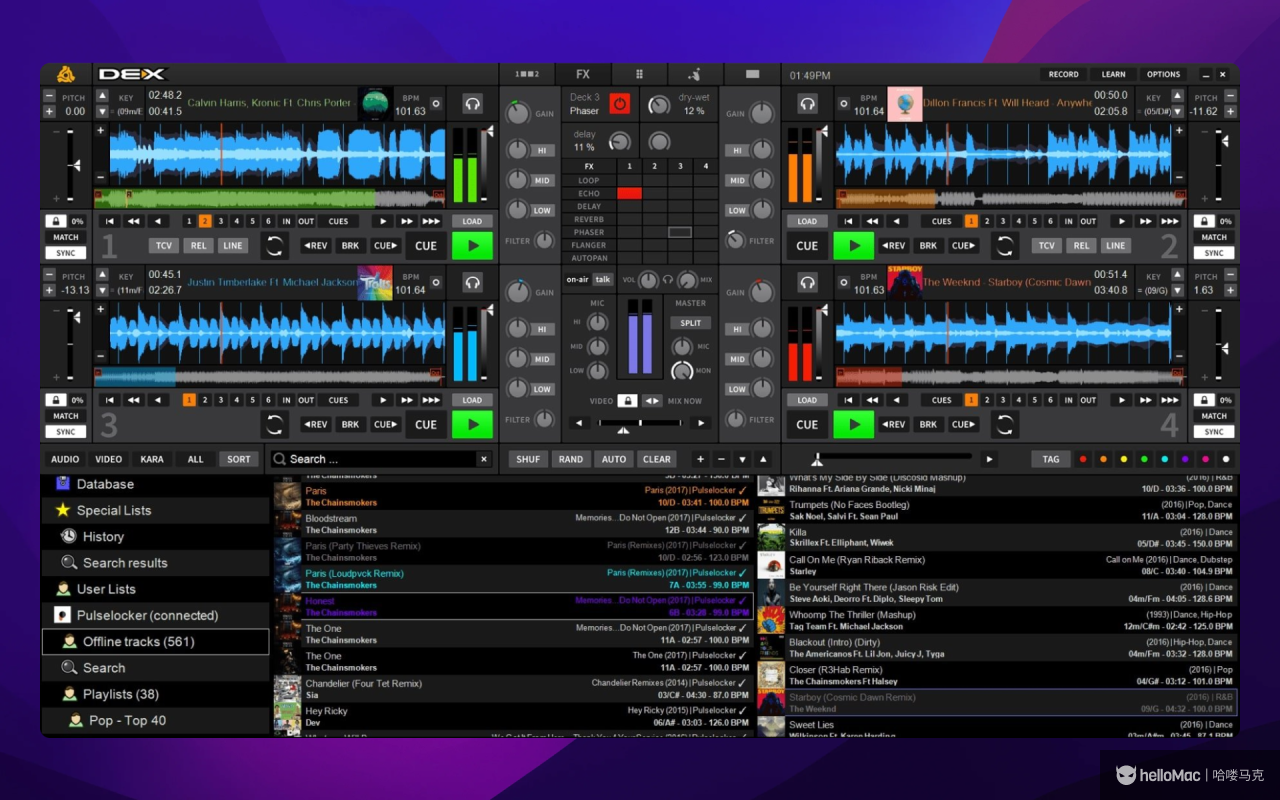1280x800 pixels.
Task: Clear the search field with the X
Action: (484, 459)
